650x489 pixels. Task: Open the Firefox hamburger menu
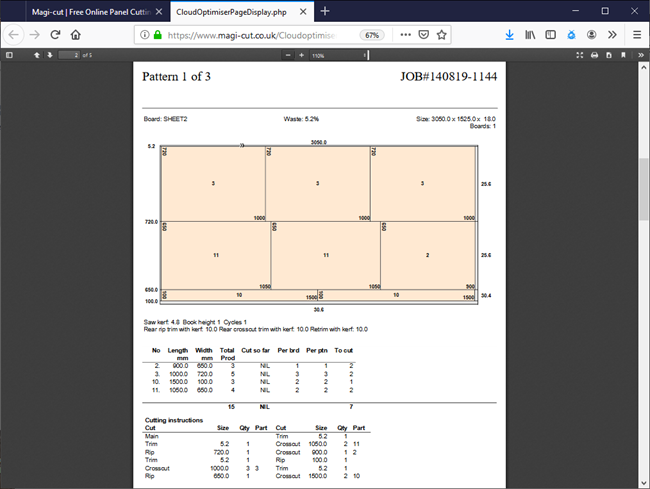[x=636, y=34]
